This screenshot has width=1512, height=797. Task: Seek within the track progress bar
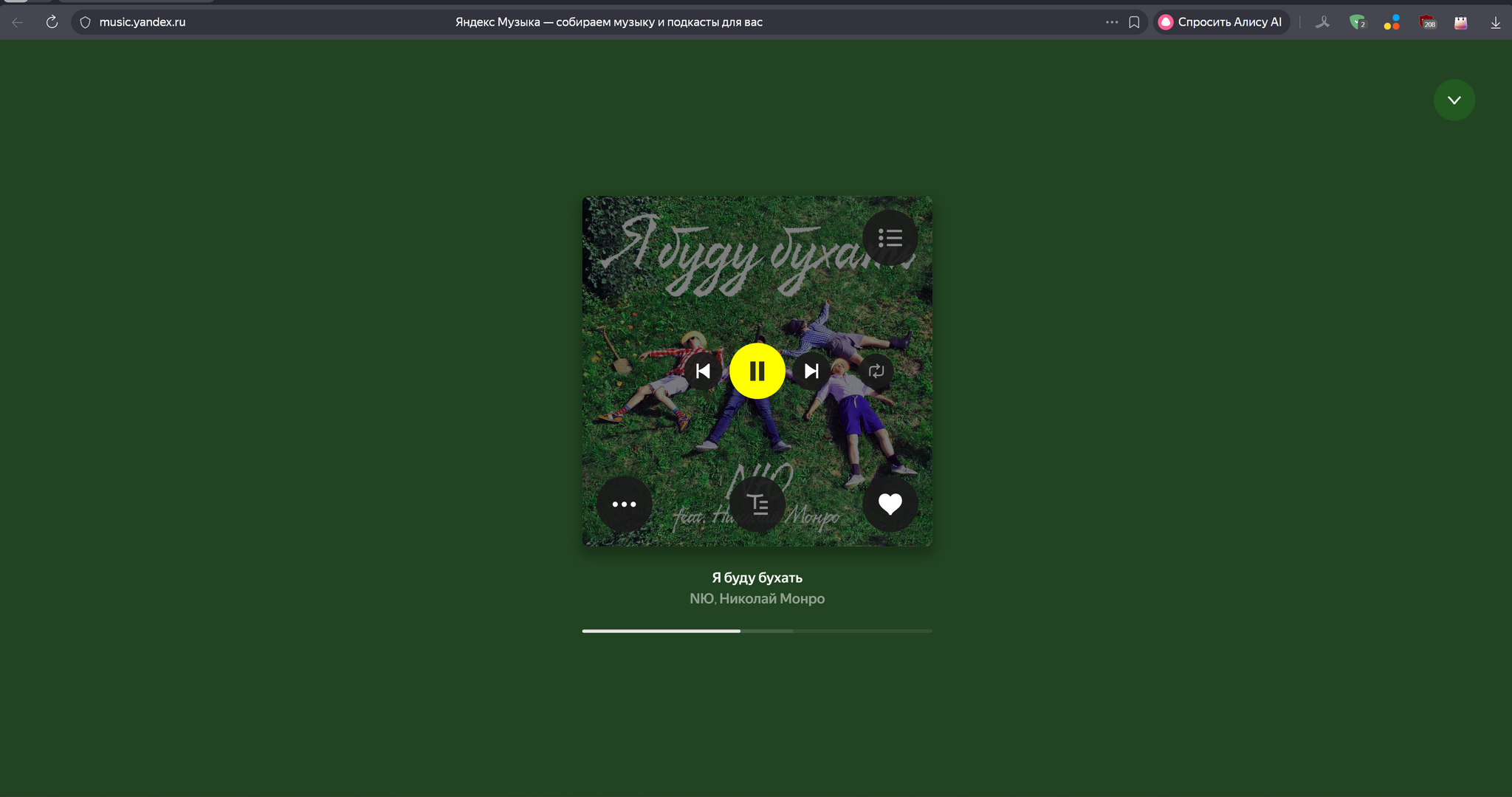coord(757,631)
